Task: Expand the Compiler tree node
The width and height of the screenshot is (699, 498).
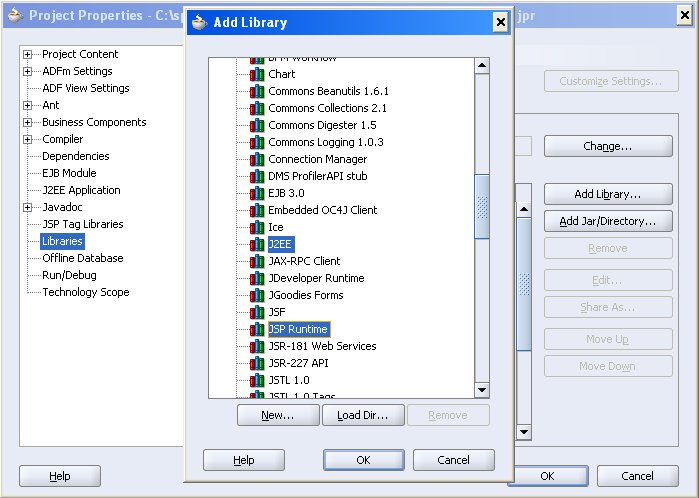Action: pyautogui.click(x=28, y=139)
